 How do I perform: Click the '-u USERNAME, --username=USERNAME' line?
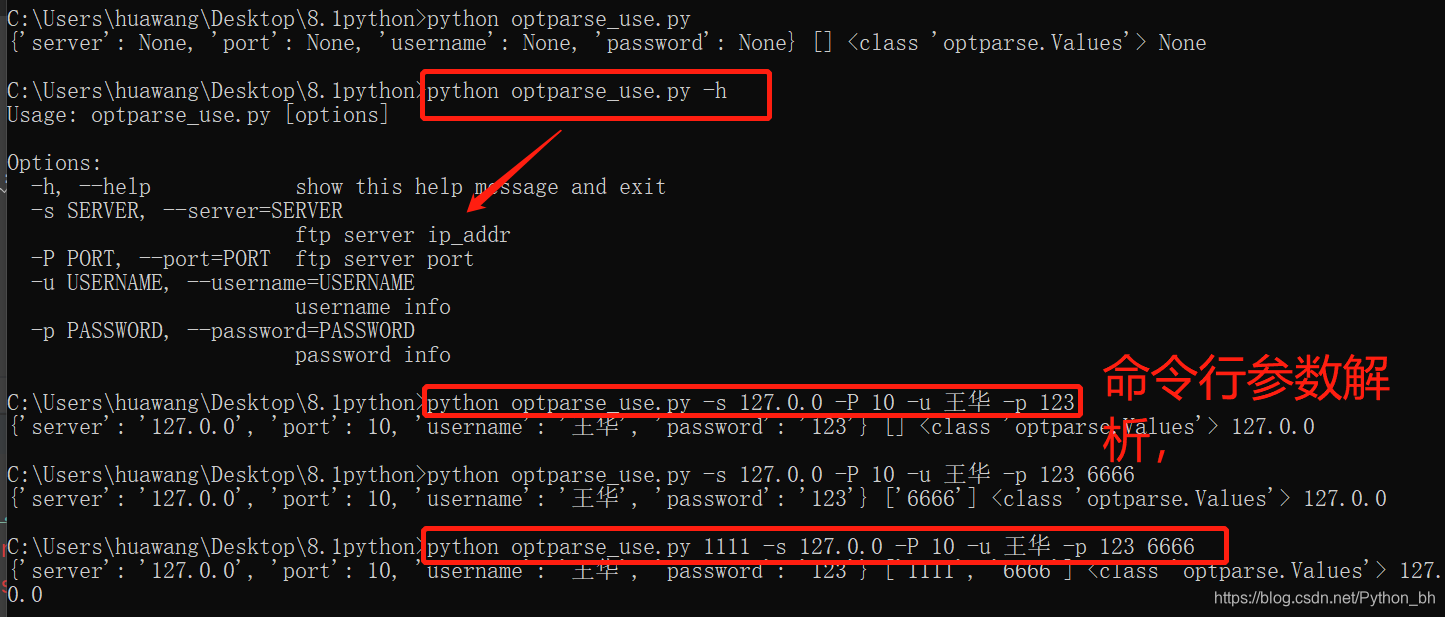(x=222, y=283)
